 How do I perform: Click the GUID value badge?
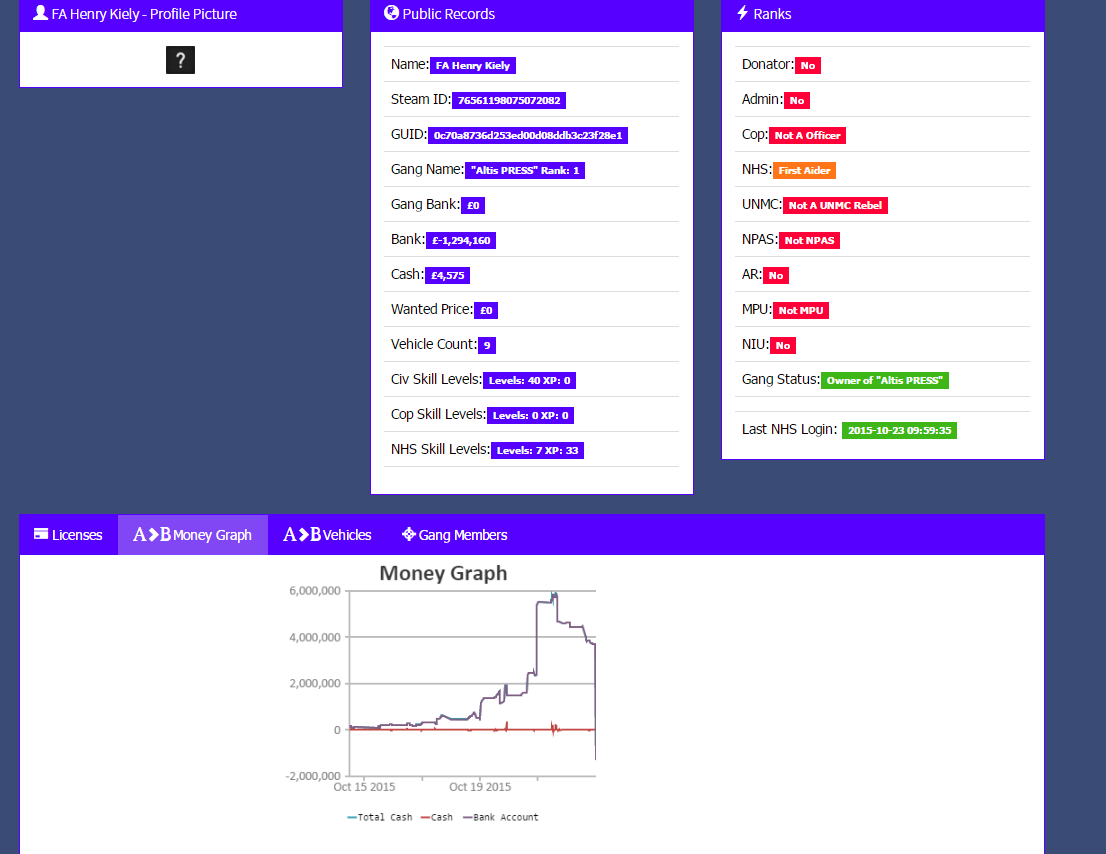528,135
